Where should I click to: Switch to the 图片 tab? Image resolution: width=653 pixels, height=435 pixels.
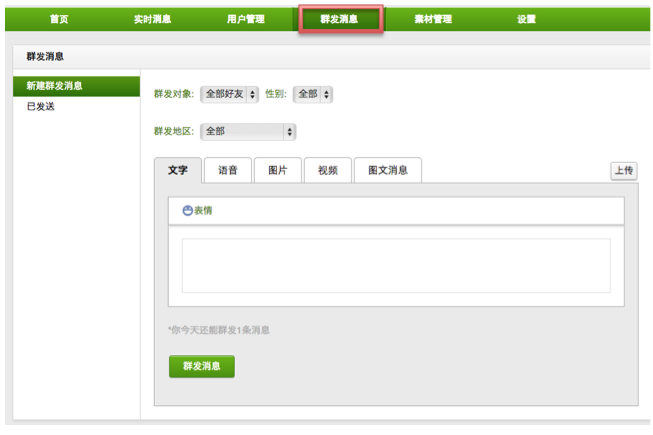click(x=277, y=171)
